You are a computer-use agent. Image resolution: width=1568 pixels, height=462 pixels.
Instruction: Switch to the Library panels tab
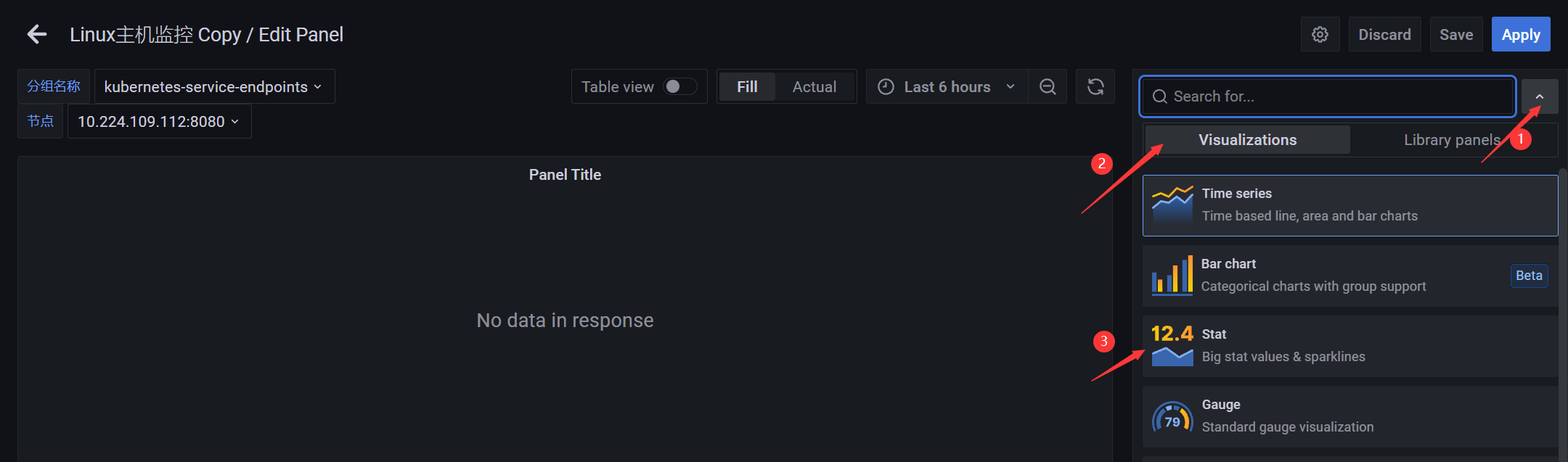click(1452, 139)
